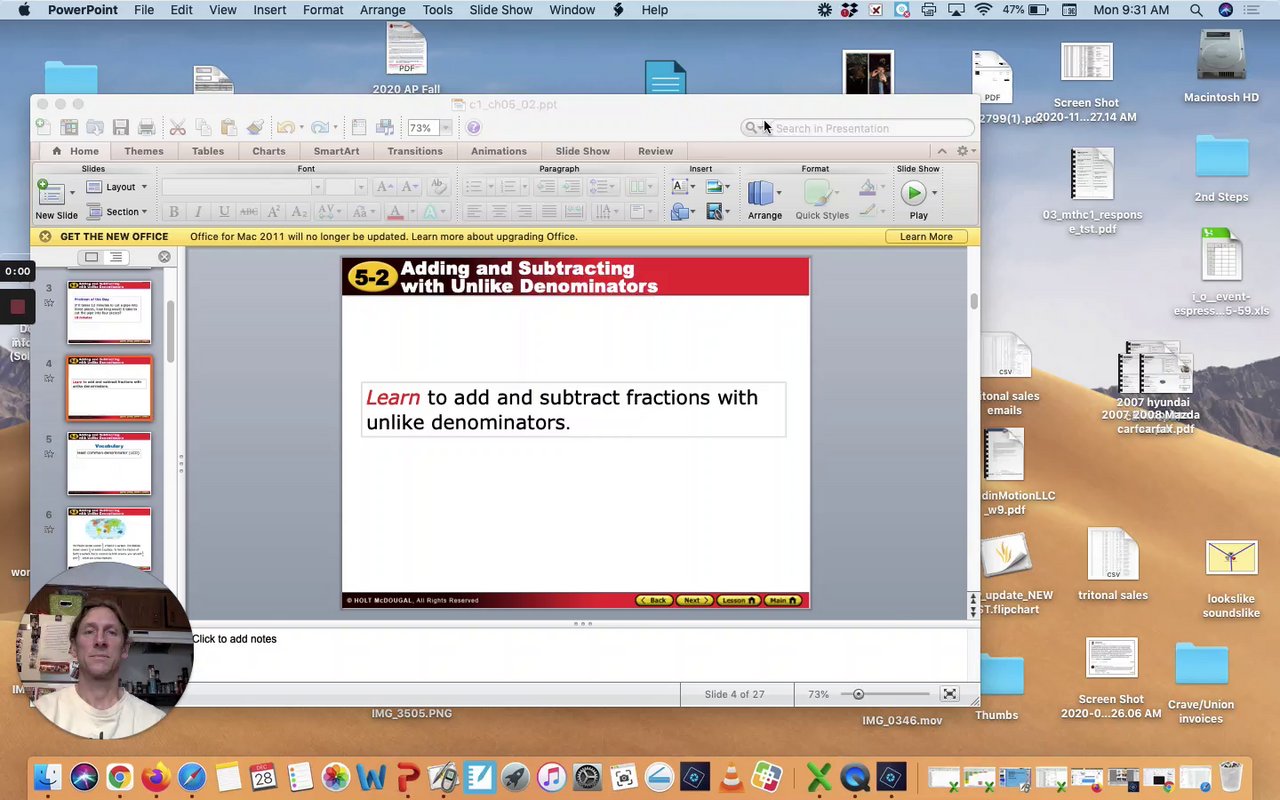
Task: Dismiss the Get the New Office banner
Action: [45, 237]
